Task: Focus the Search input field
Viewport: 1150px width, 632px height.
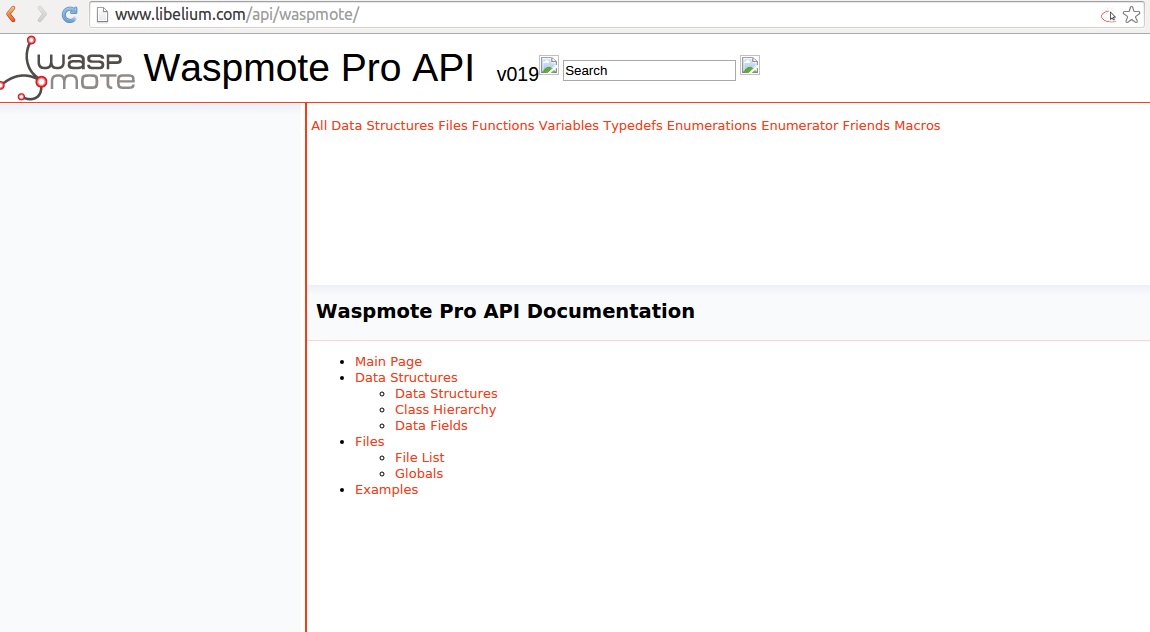Action: click(649, 70)
